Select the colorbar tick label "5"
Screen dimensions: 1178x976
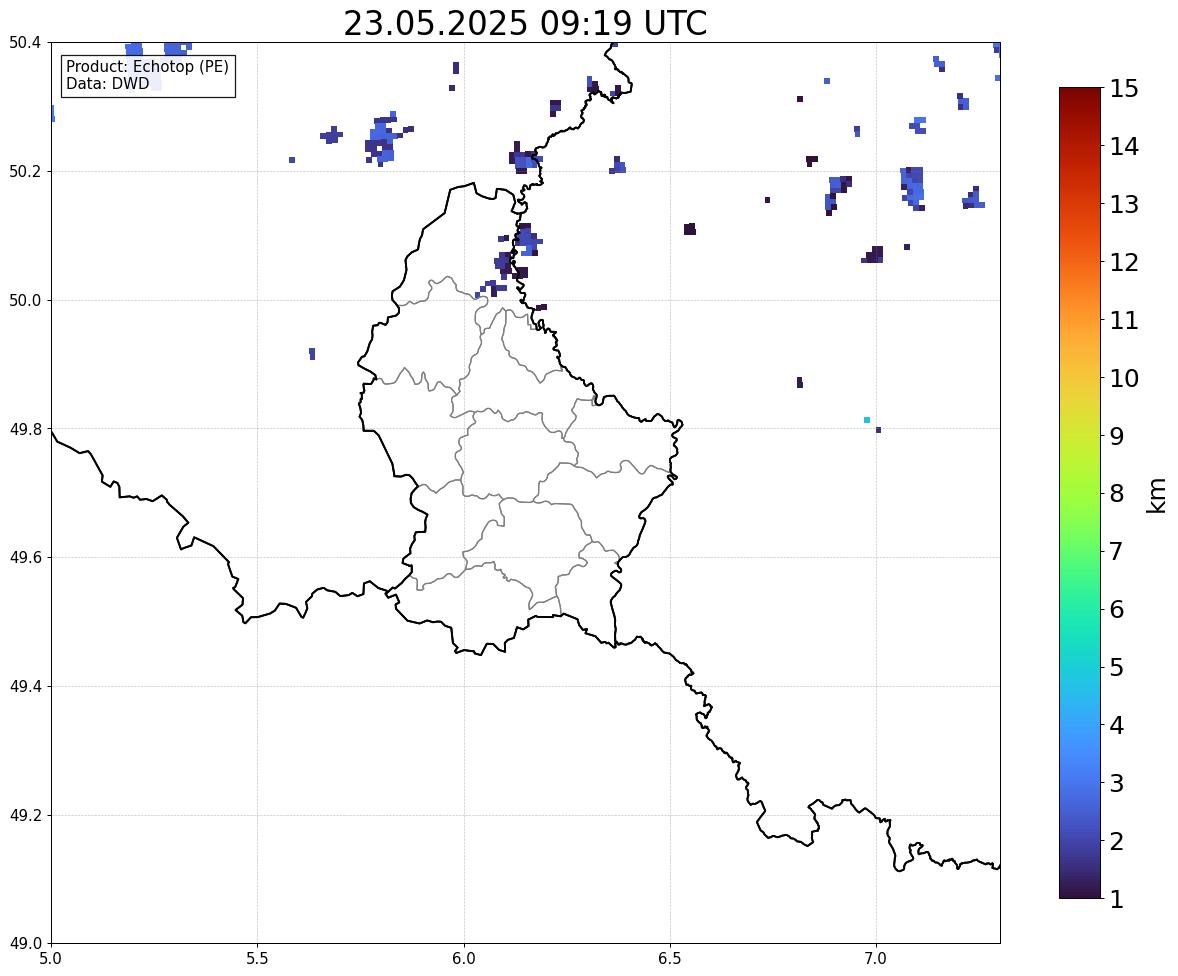point(1116,667)
